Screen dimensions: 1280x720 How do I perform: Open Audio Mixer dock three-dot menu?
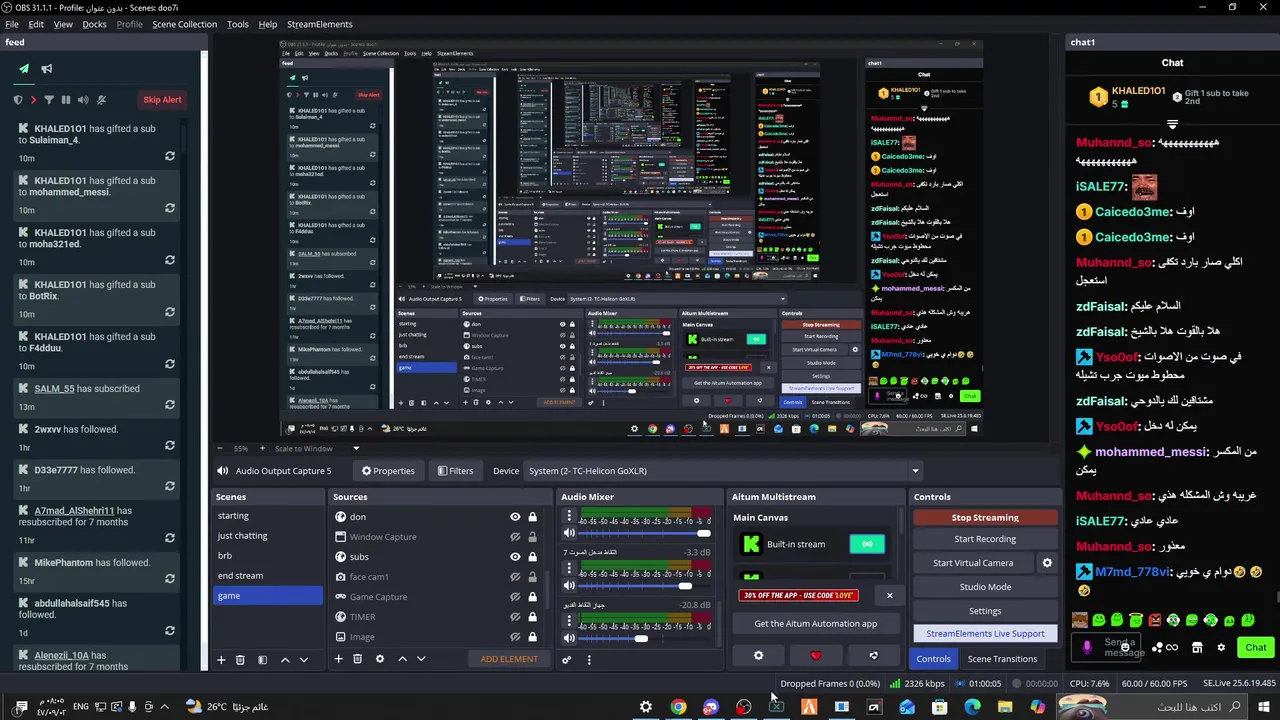click(x=589, y=659)
